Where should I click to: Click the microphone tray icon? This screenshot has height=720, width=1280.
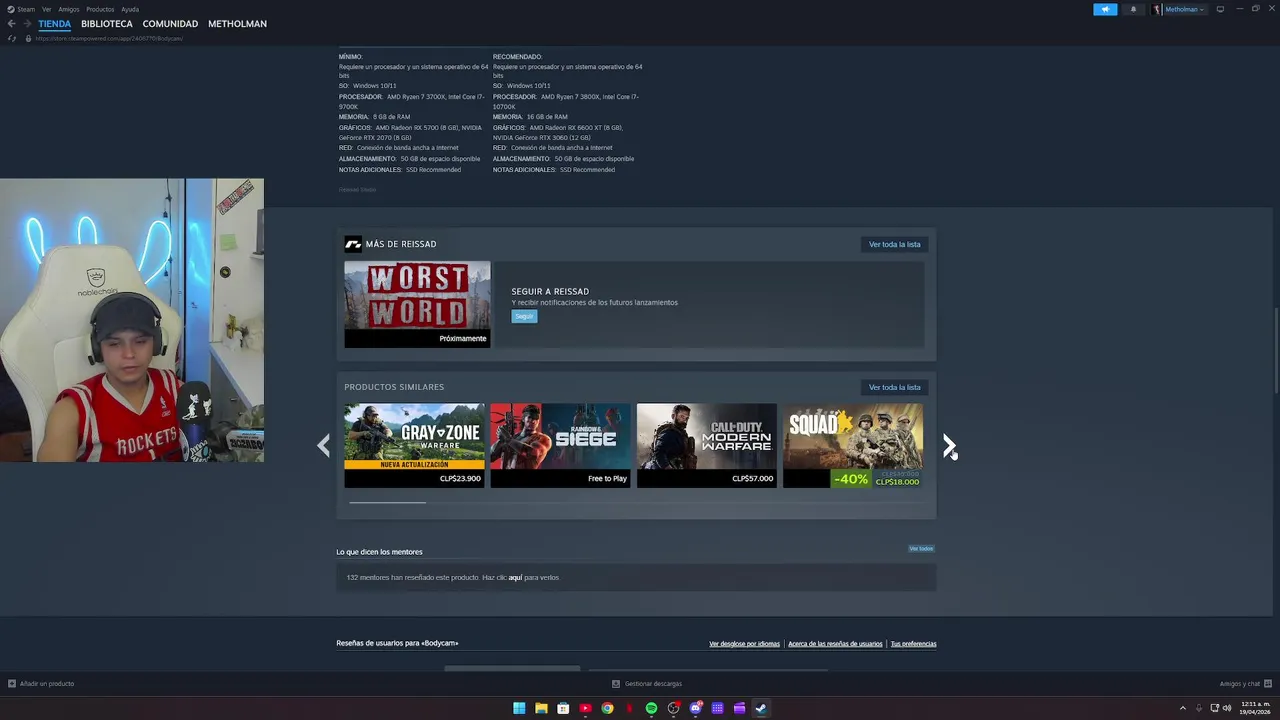click(x=1199, y=708)
